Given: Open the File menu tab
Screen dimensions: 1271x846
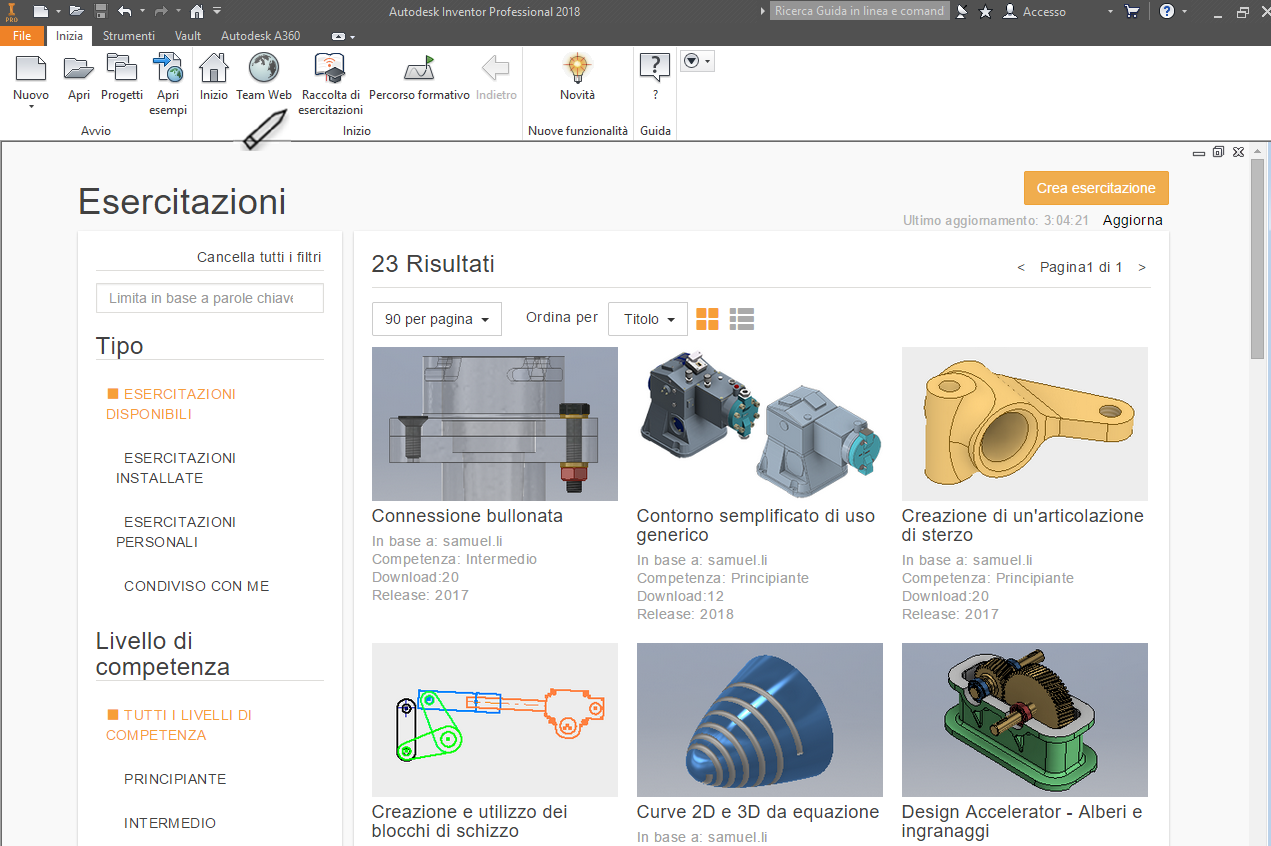Looking at the screenshot, I should click(x=22, y=36).
